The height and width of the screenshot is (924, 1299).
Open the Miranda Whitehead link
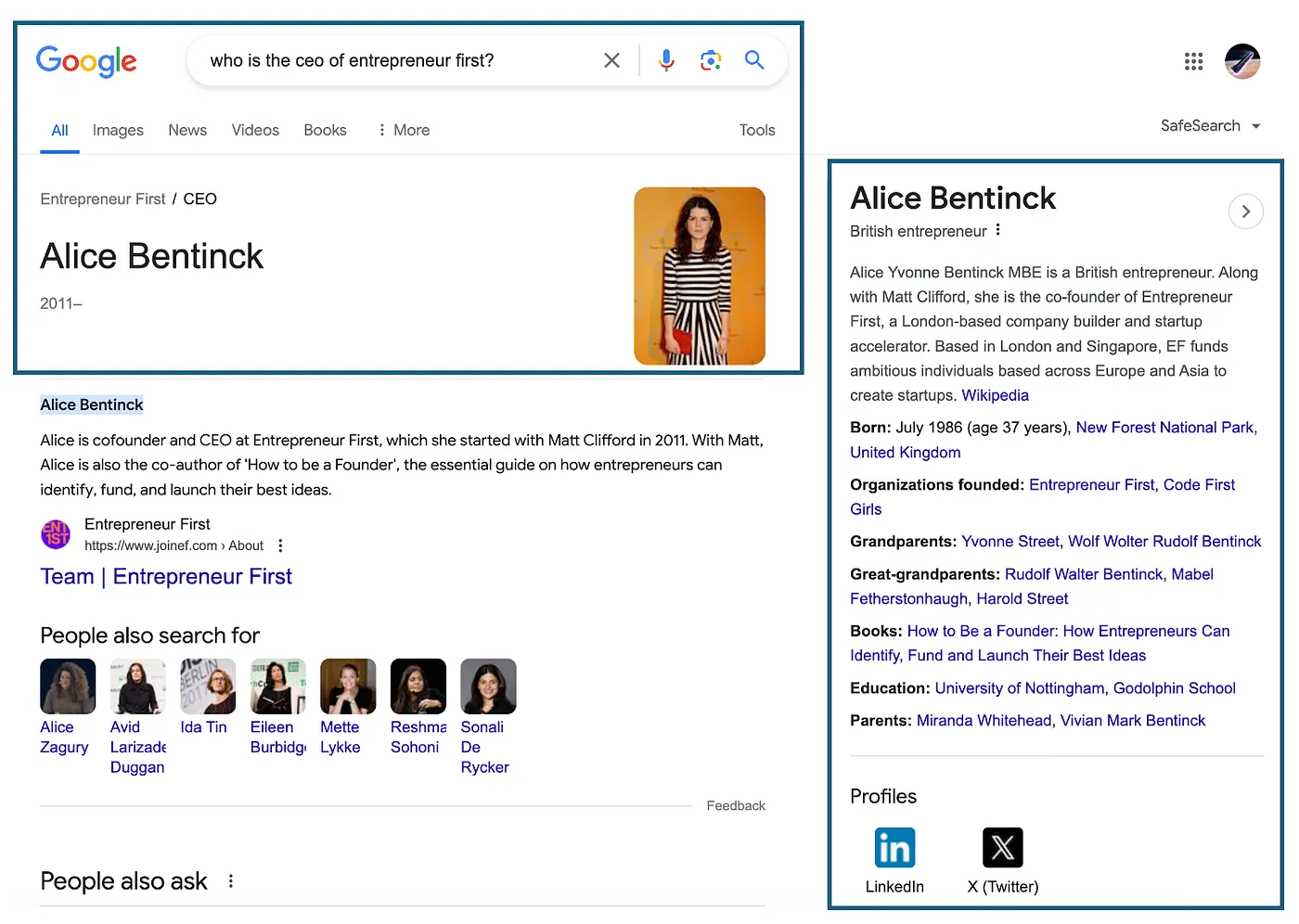[x=984, y=721]
